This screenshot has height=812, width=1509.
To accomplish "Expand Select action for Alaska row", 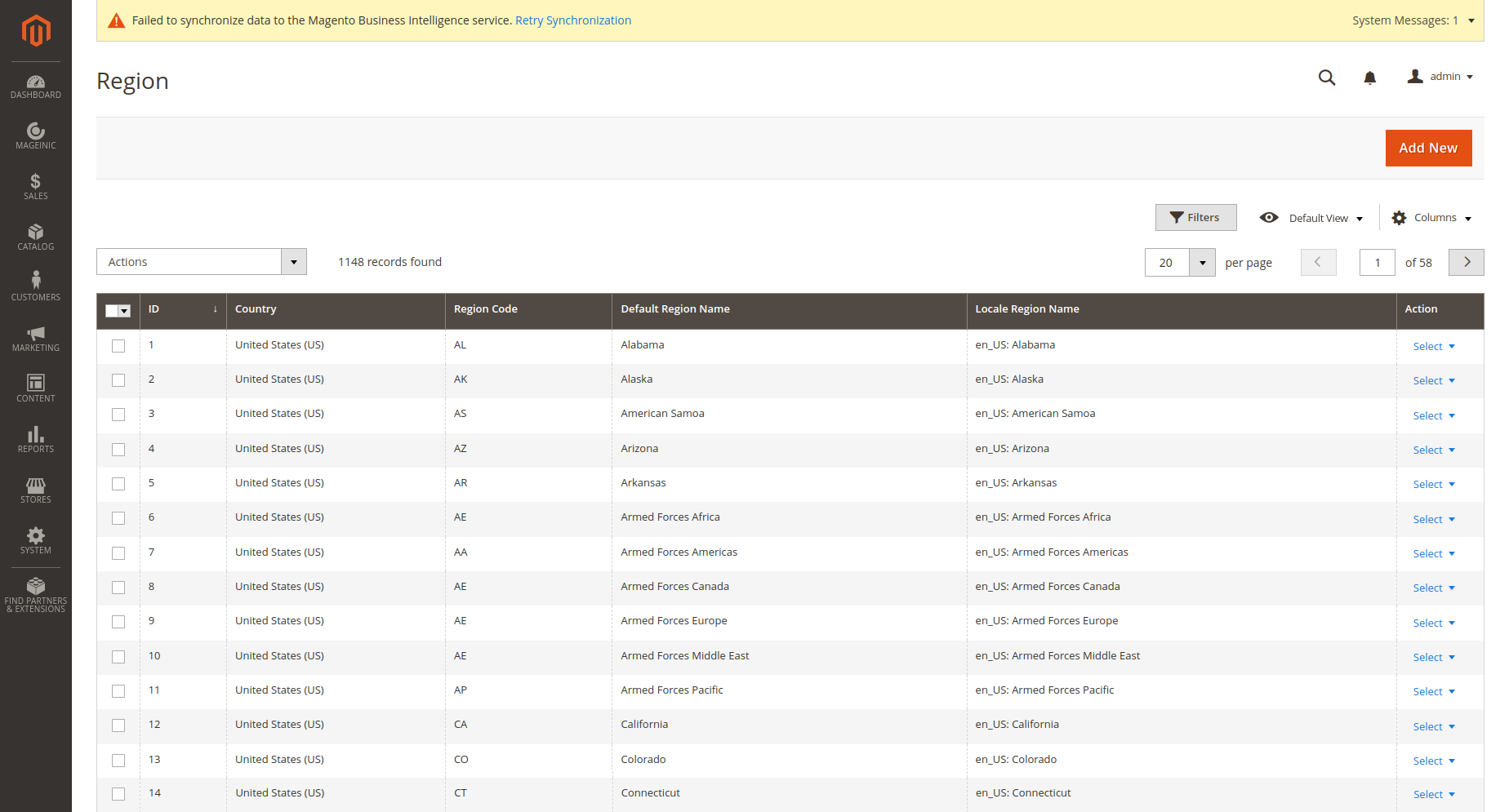I will pos(1433,381).
